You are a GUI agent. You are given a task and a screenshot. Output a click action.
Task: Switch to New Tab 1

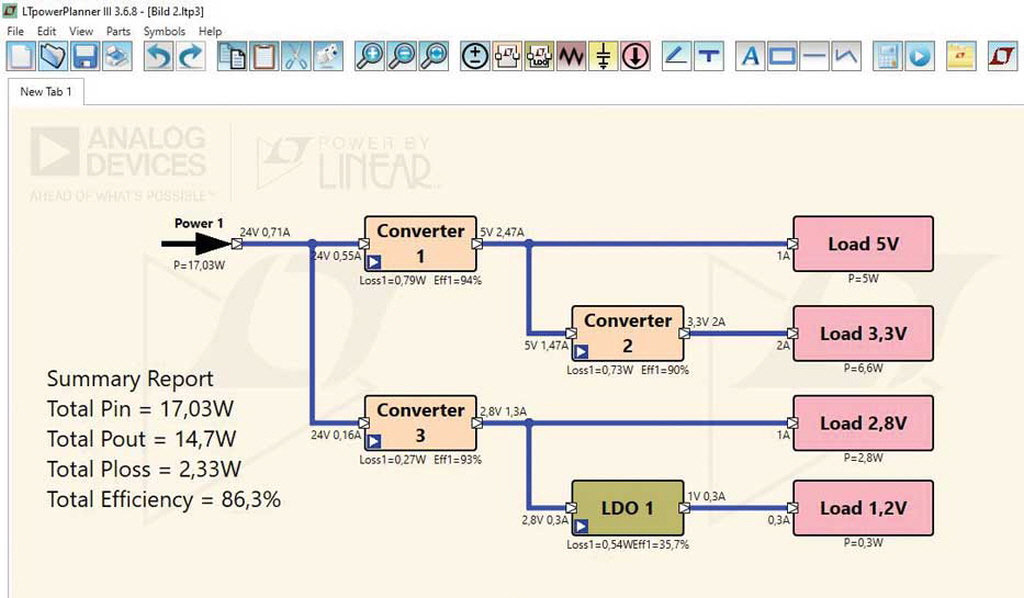click(x=46, y=92)
